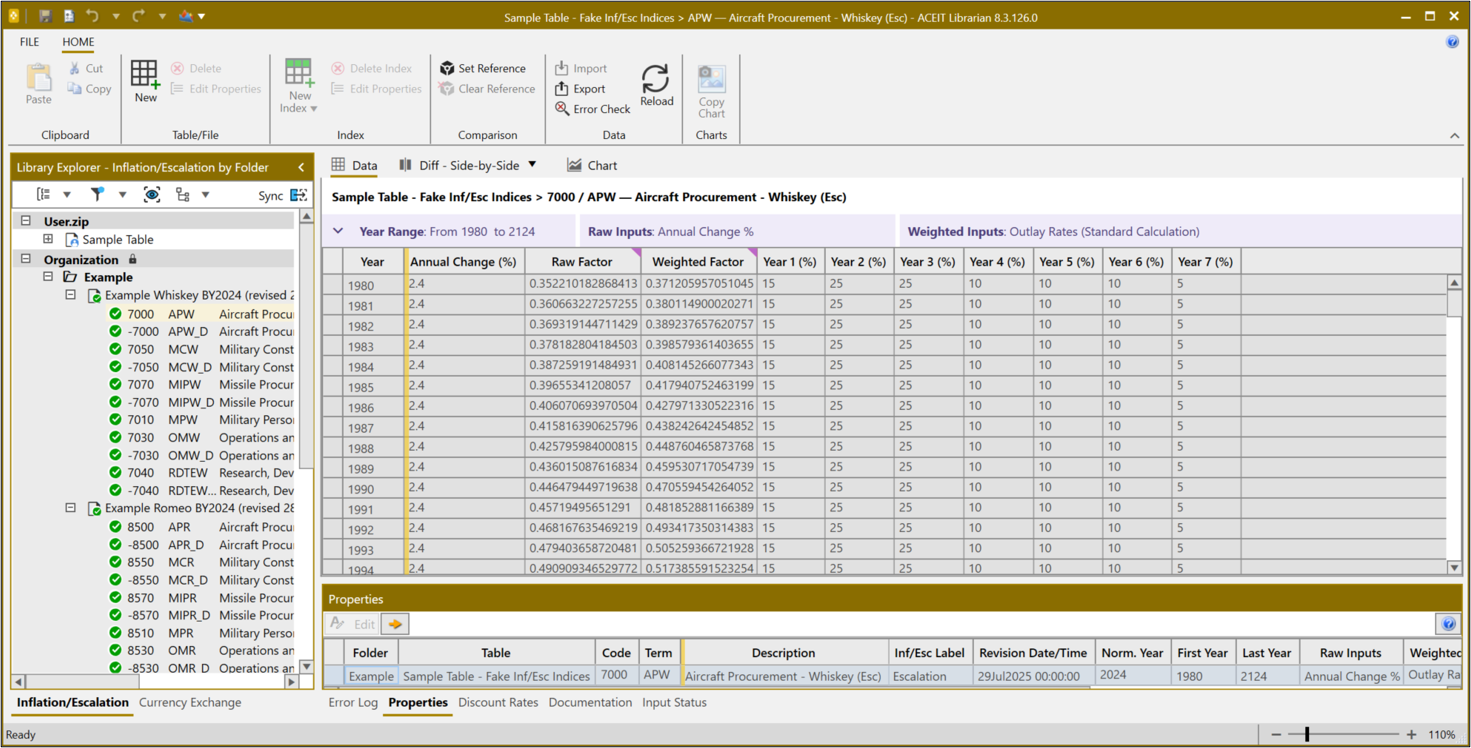
Task: Click Clear Reference icon
Action: (447, 89)
